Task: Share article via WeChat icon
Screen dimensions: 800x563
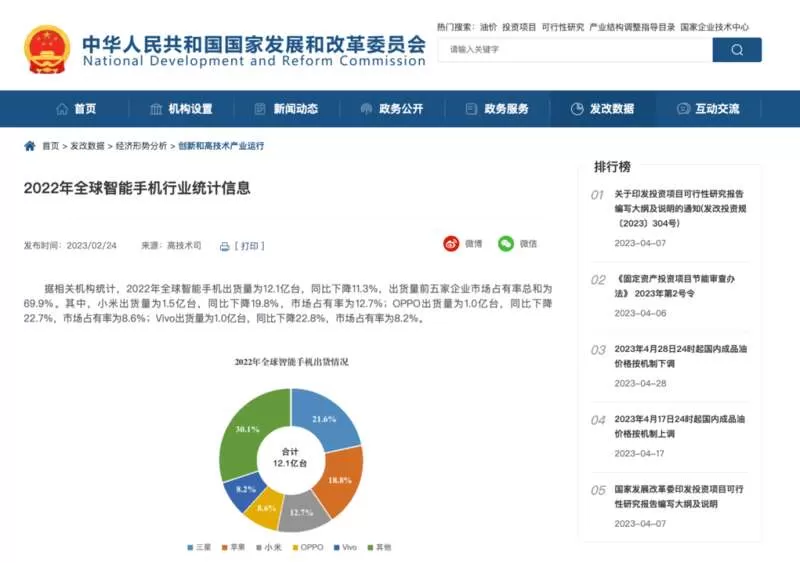Action: point(506,244)
